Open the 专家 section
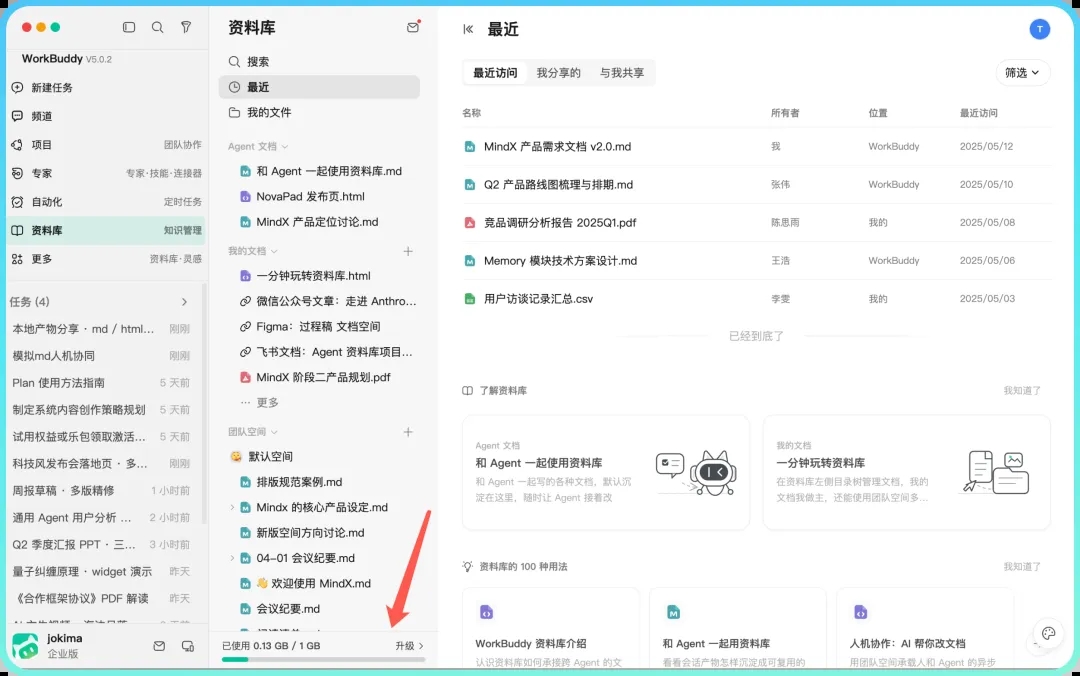This screenshot has height=676, width=1080. coord(107,174)
